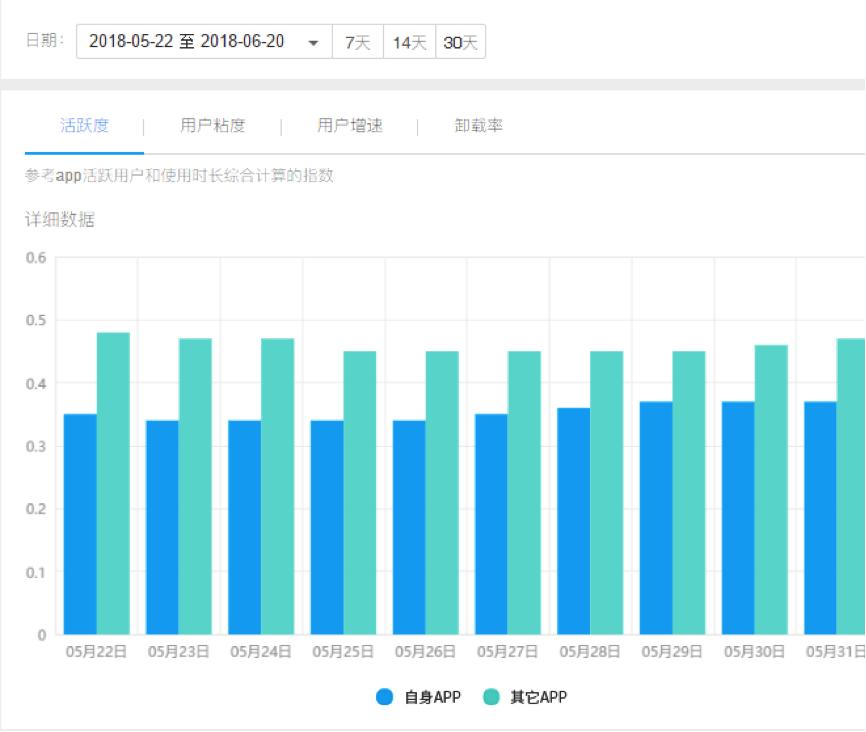Image resolution: width=866 pixels, height=732 pixels.
Task: Switch to the 活跃度 tab
Action: coord(84,126)
